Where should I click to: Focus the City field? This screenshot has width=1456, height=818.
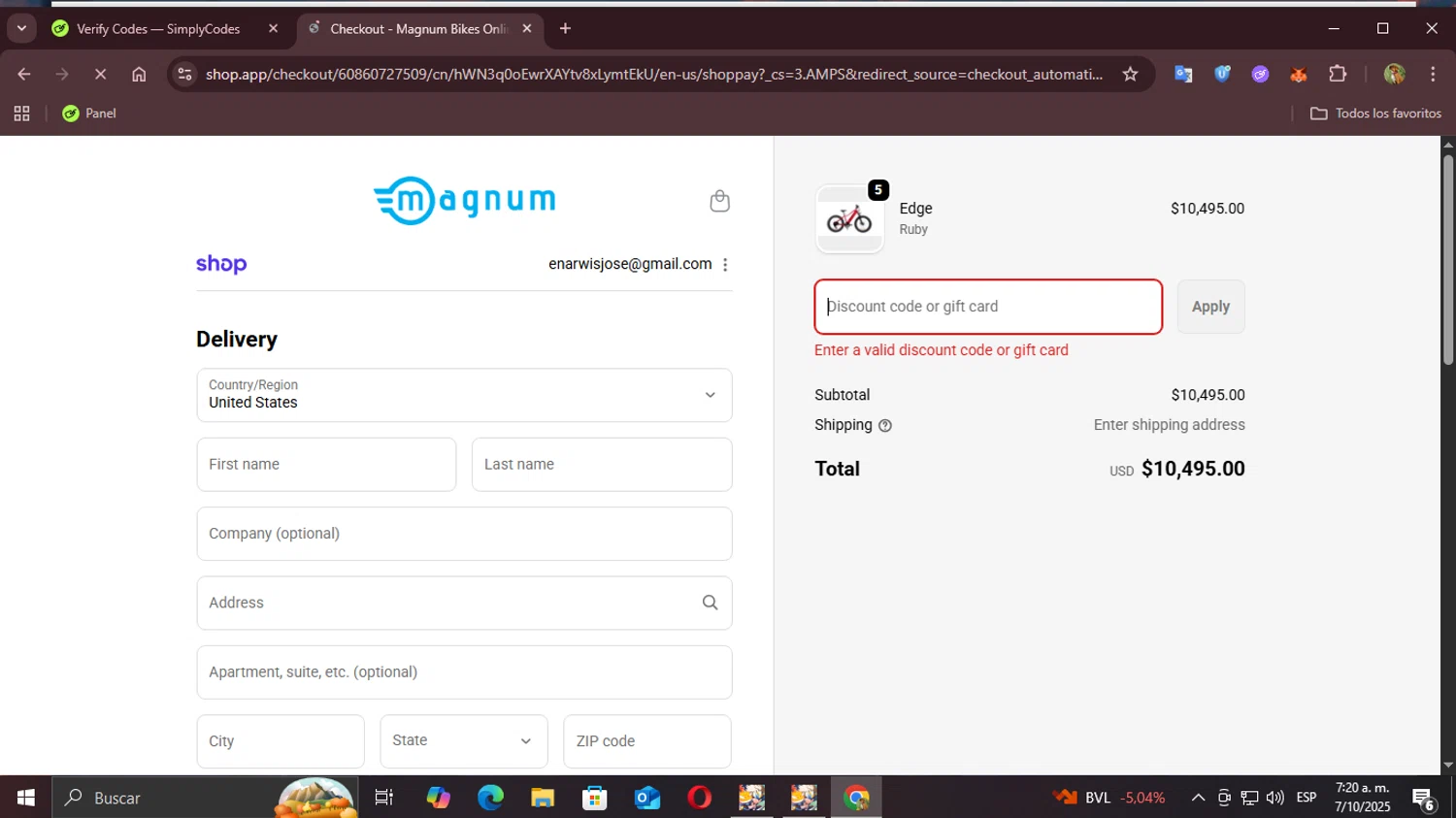click(281, 741)
